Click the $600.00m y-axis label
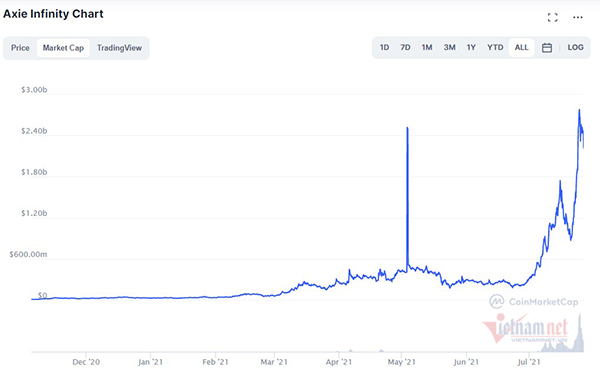This screenshot has height=374, width=600. (28, 255)
